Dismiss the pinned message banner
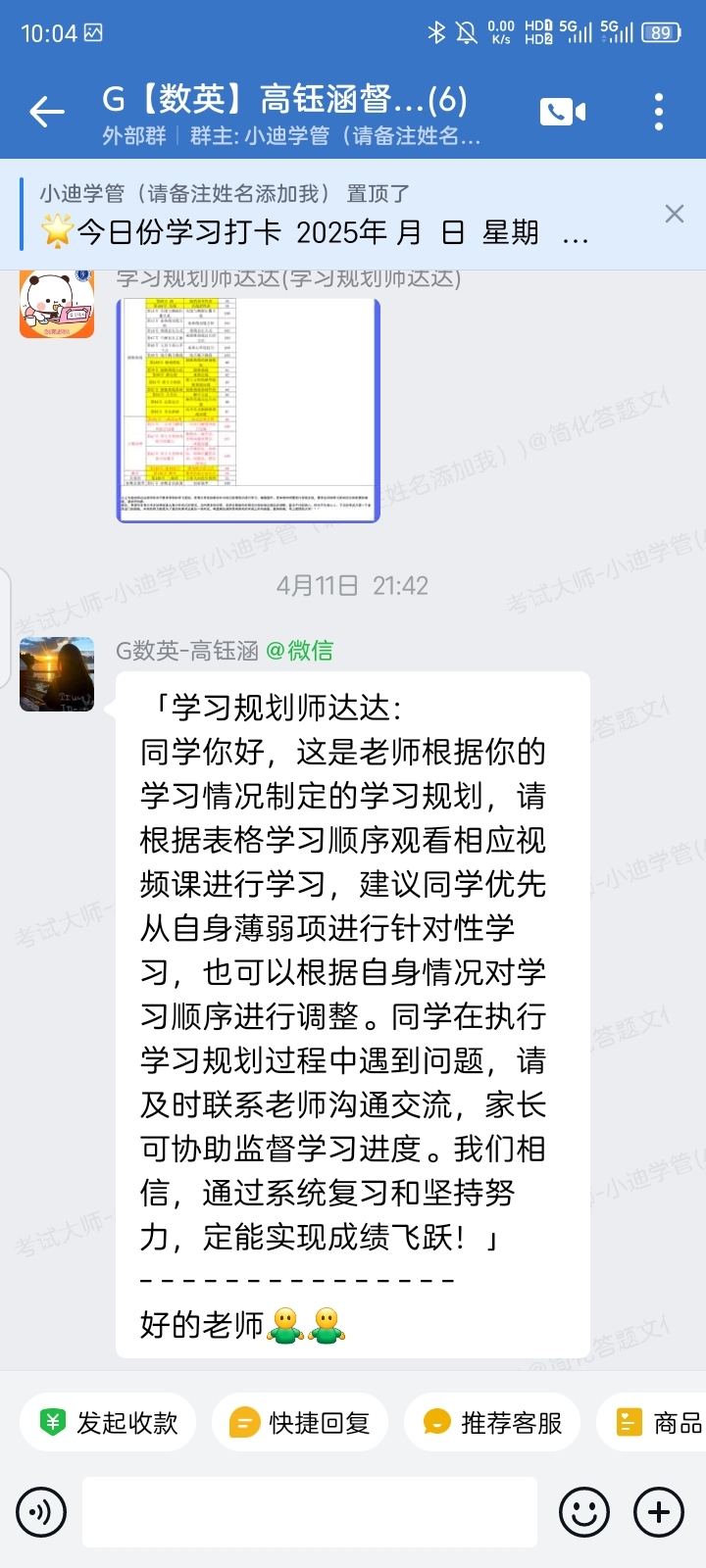Image resolution: width=706 pixels, height=1568 pixels. 675,214
